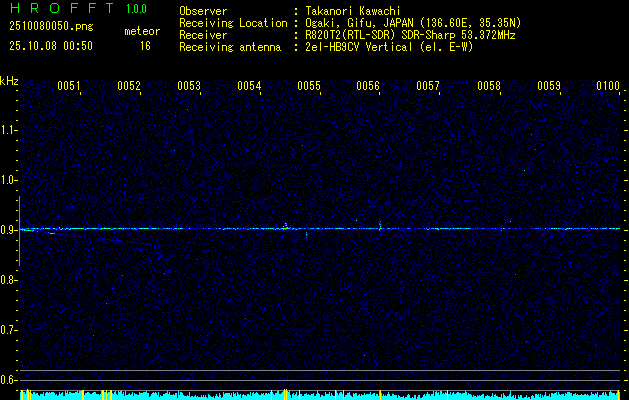
Task: Click the timestamp 25.10.08 00:50
Action: pos(51,46)
